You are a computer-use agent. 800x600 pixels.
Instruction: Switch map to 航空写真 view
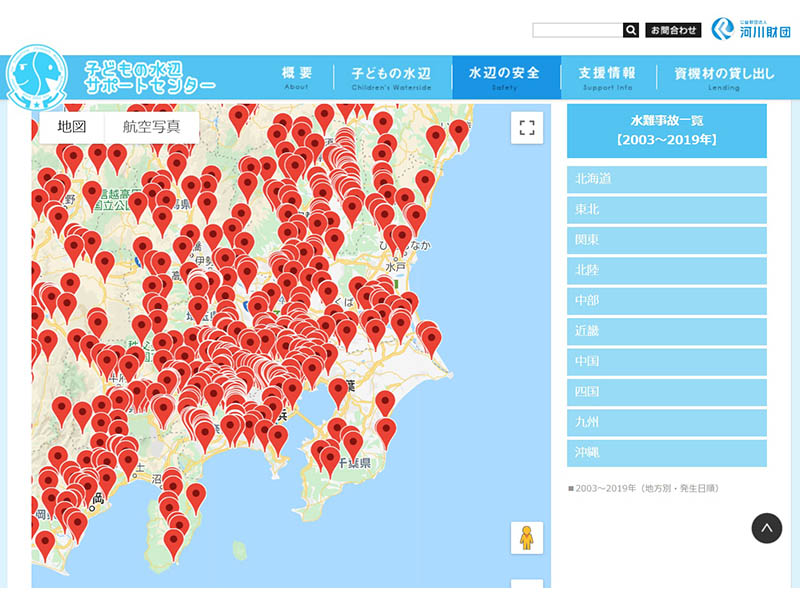(x=151, y=127)
